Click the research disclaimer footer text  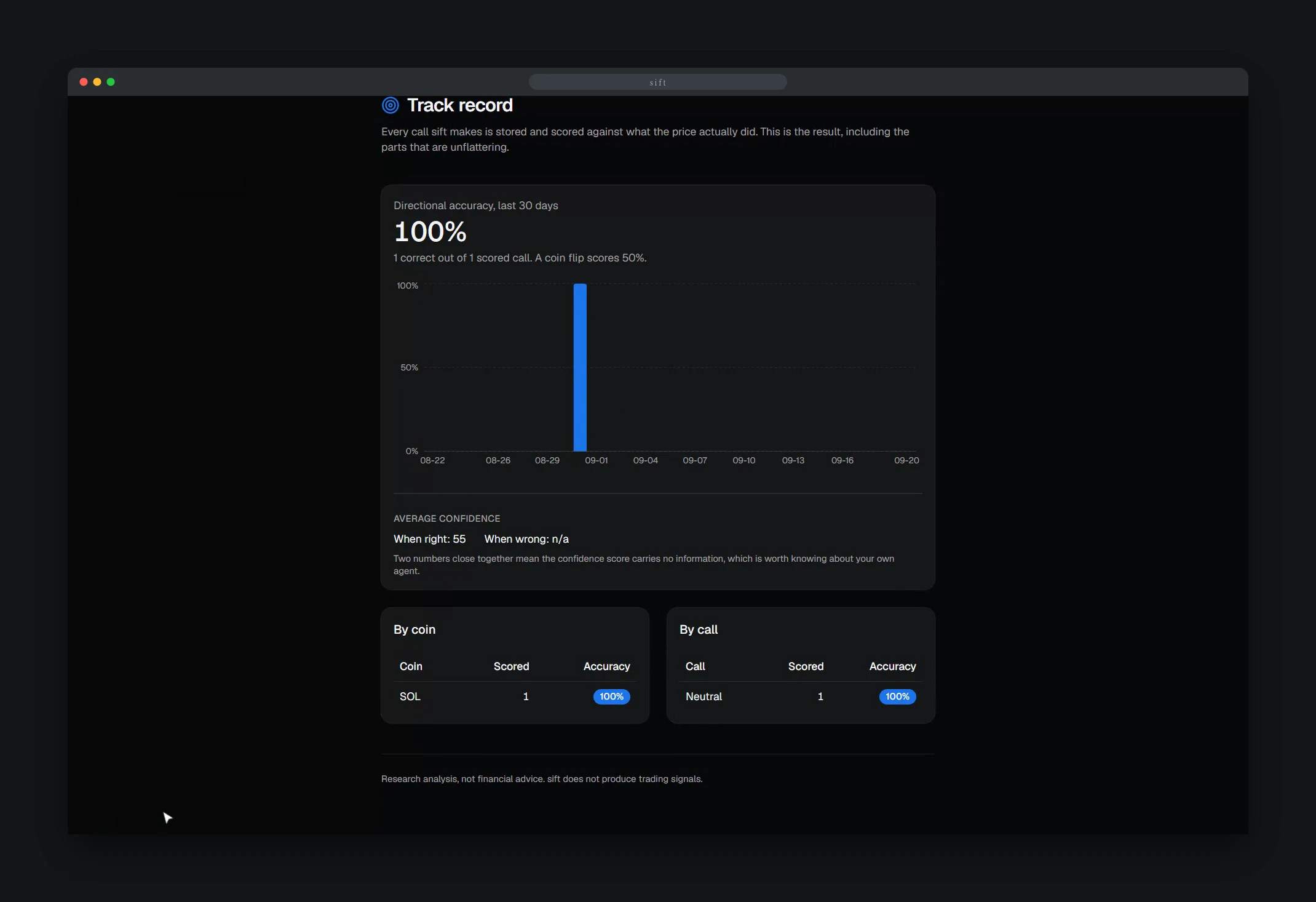click(x=541, y=779)
